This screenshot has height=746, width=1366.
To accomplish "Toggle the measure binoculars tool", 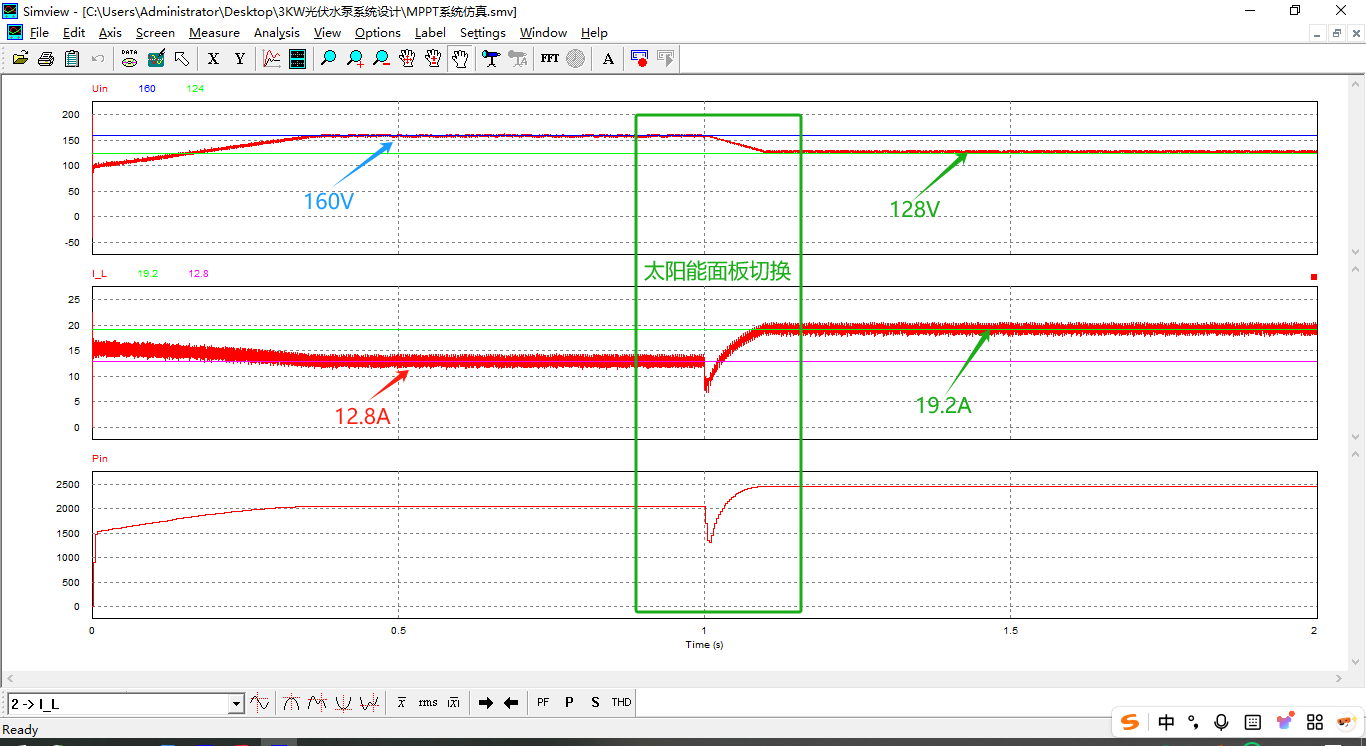I will (490, 59).
